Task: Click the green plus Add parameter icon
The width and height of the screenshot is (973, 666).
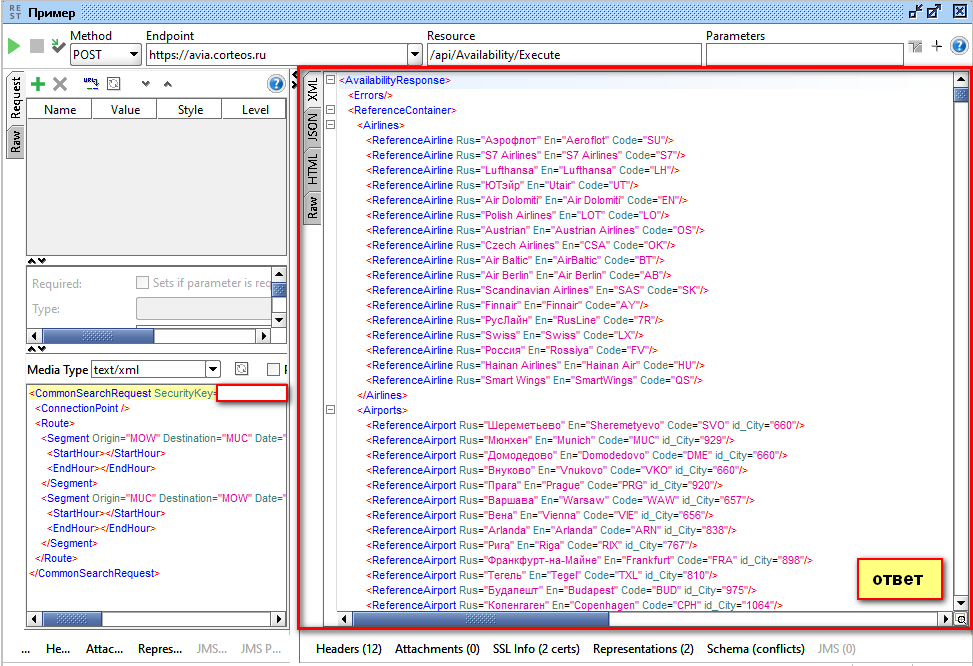Action: pos(38,84)
